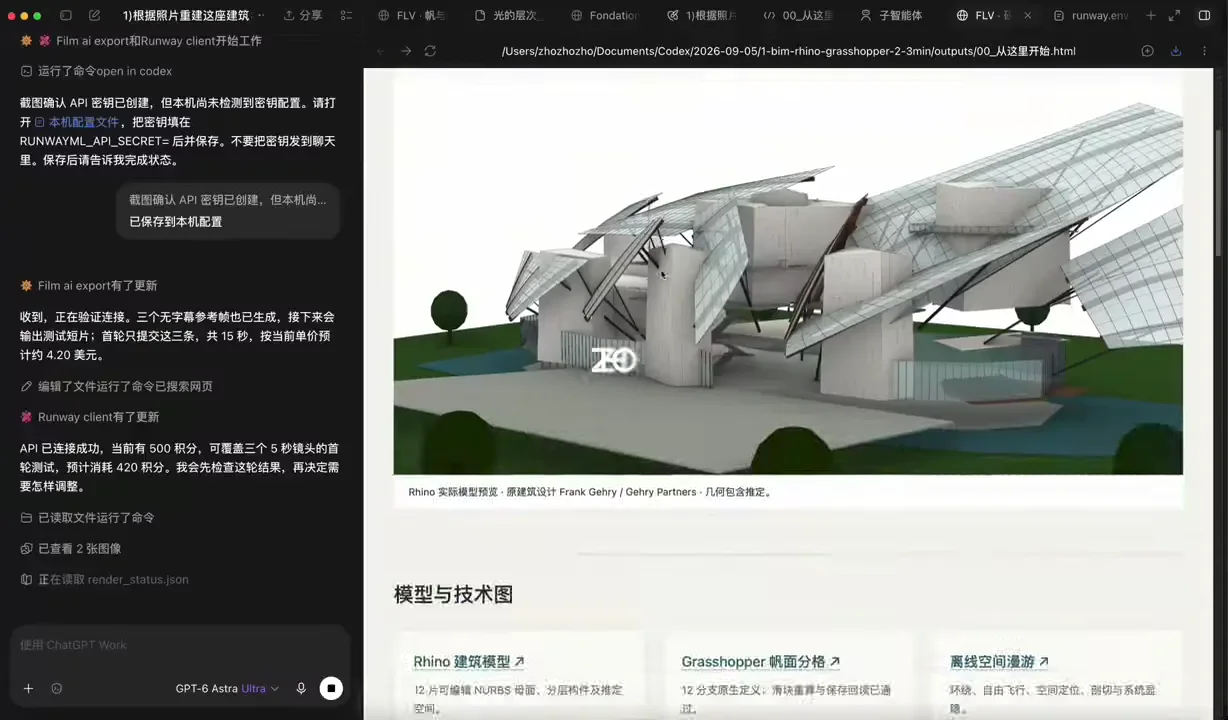Switch to the FLV · 帆与 tab
Screen dimensions: 1228x720
point(412,15)
